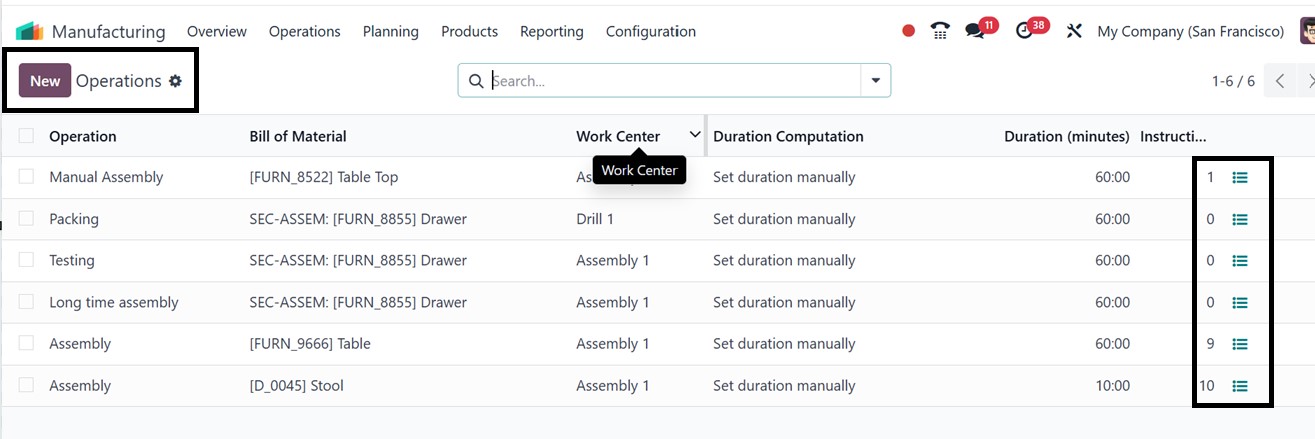This screenshot has height=439, width=1315.
Task: Open the activities clock icon
Action: [x=1023, y=31]
